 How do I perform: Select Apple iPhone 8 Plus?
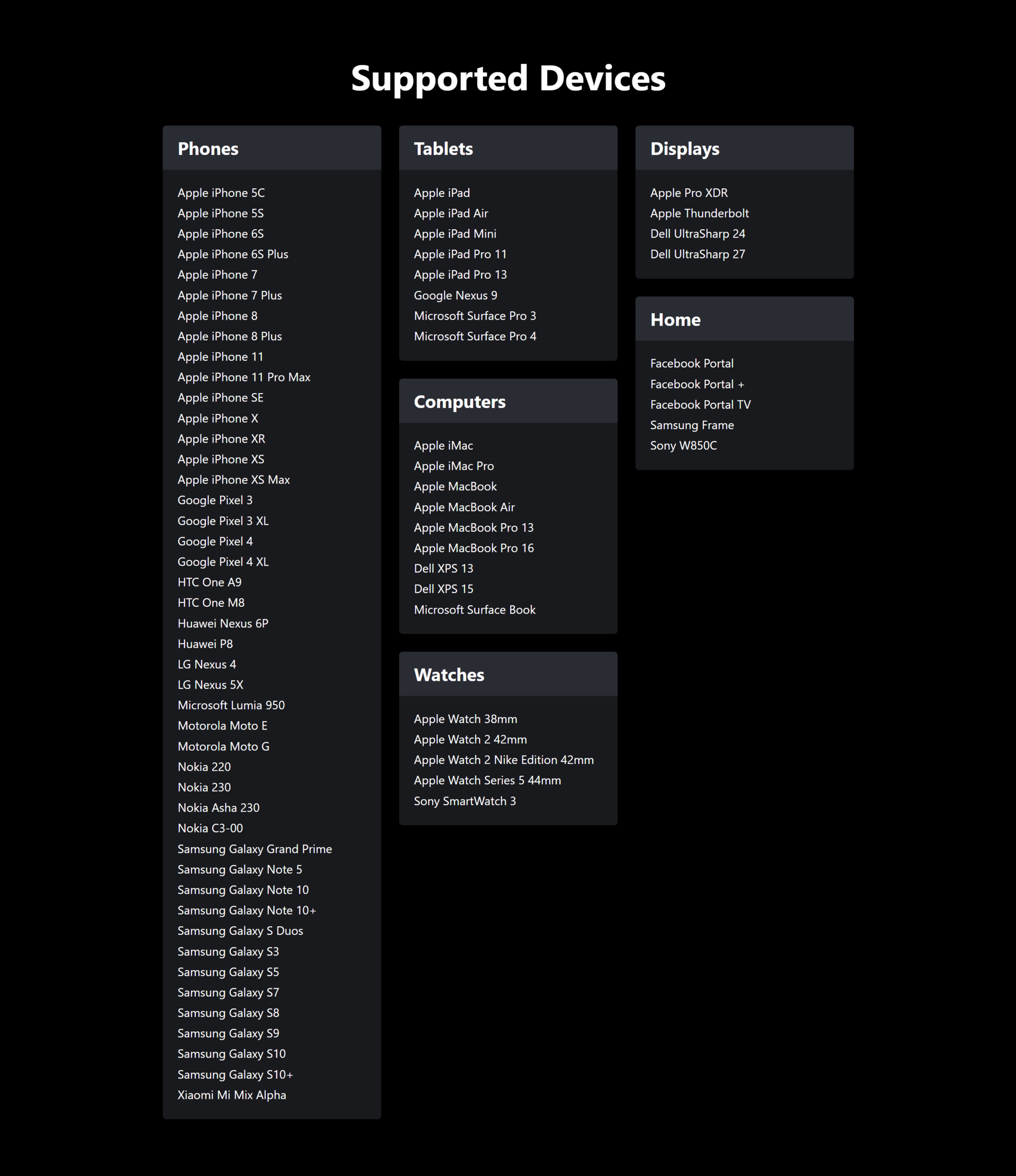[x=229, y=336]
